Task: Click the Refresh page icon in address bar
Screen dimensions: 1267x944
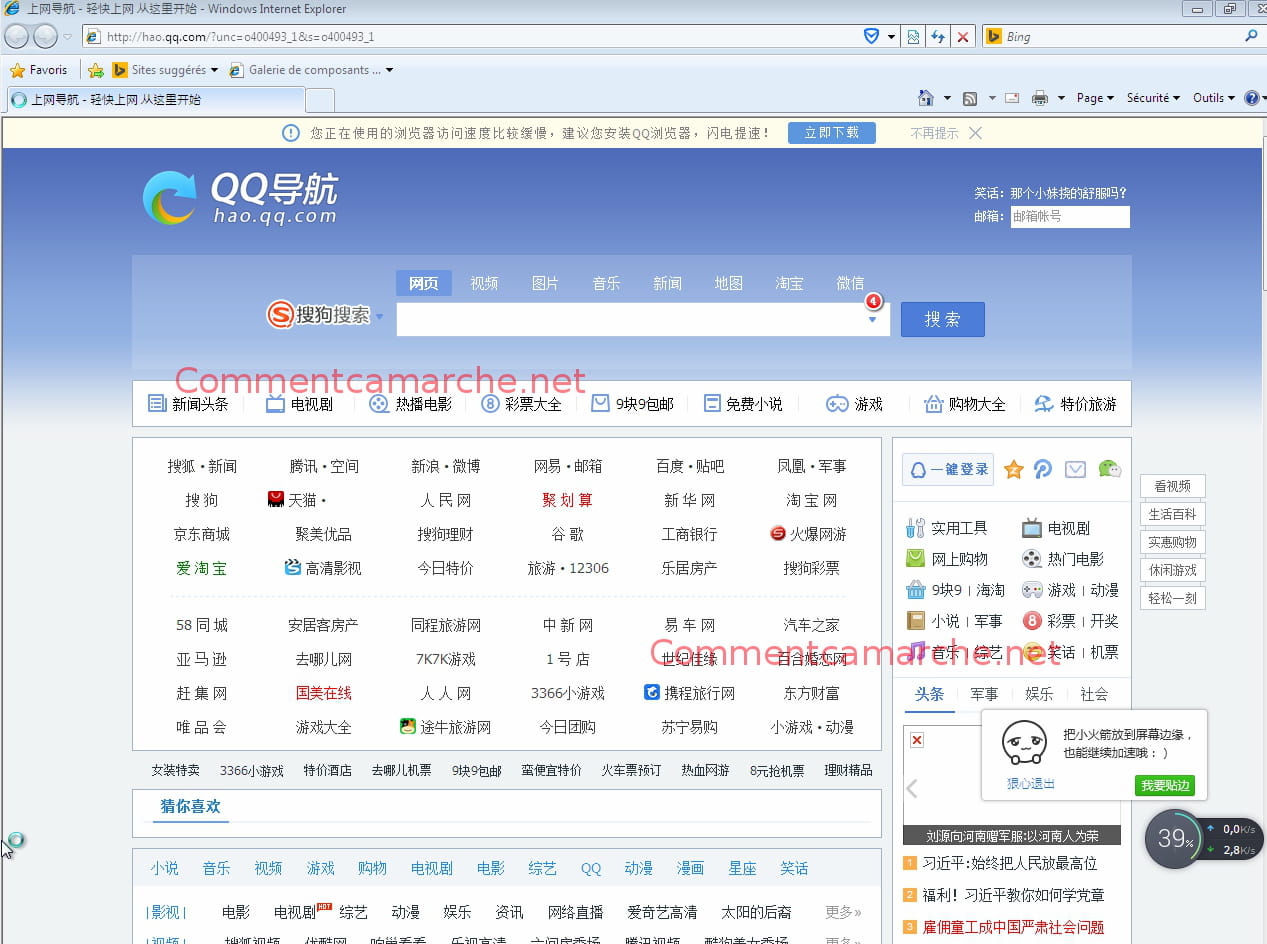Action: click(x=938, y=37)
